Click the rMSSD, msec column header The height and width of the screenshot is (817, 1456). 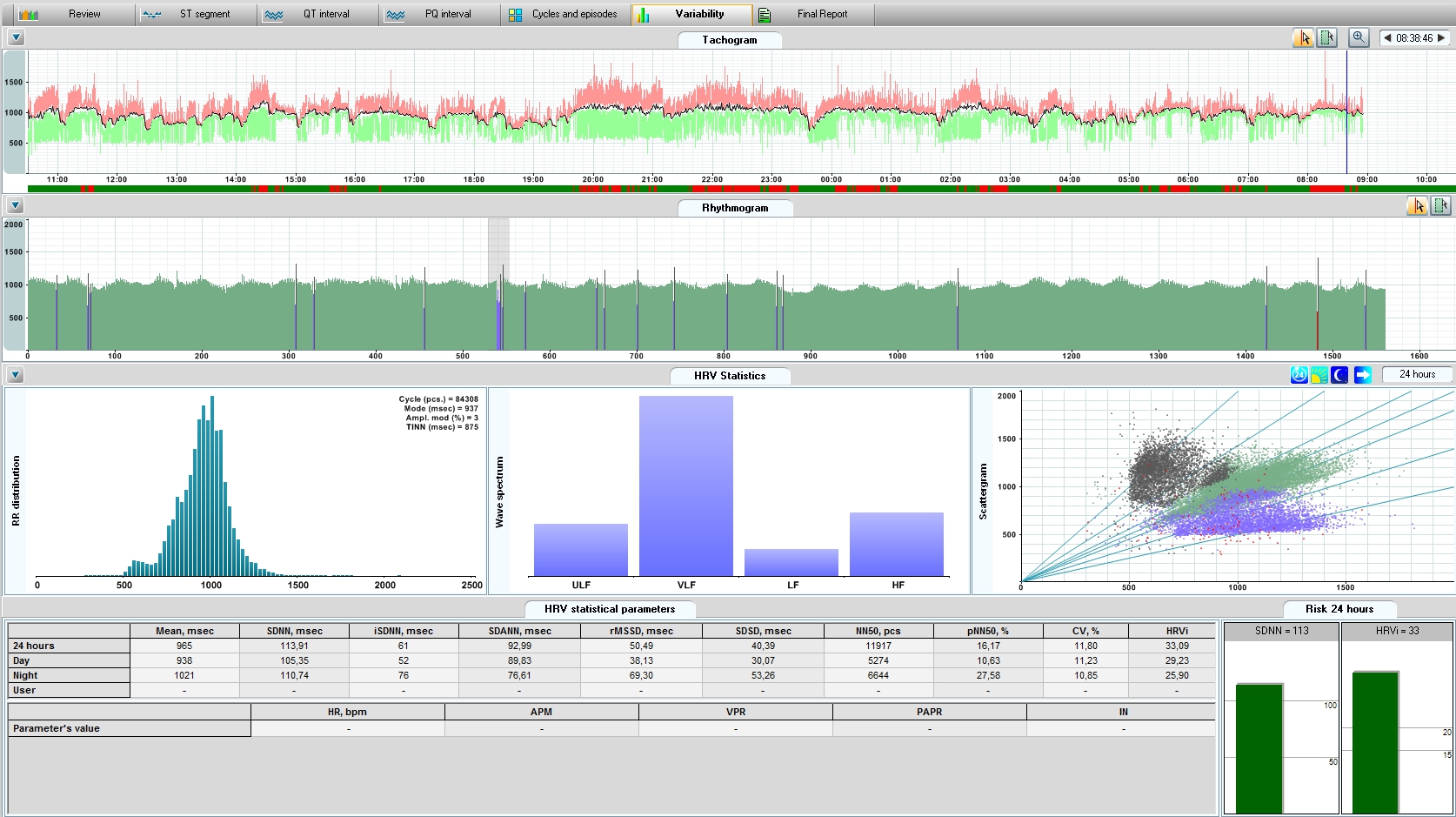pyautogui.click(x=641, y=631)
